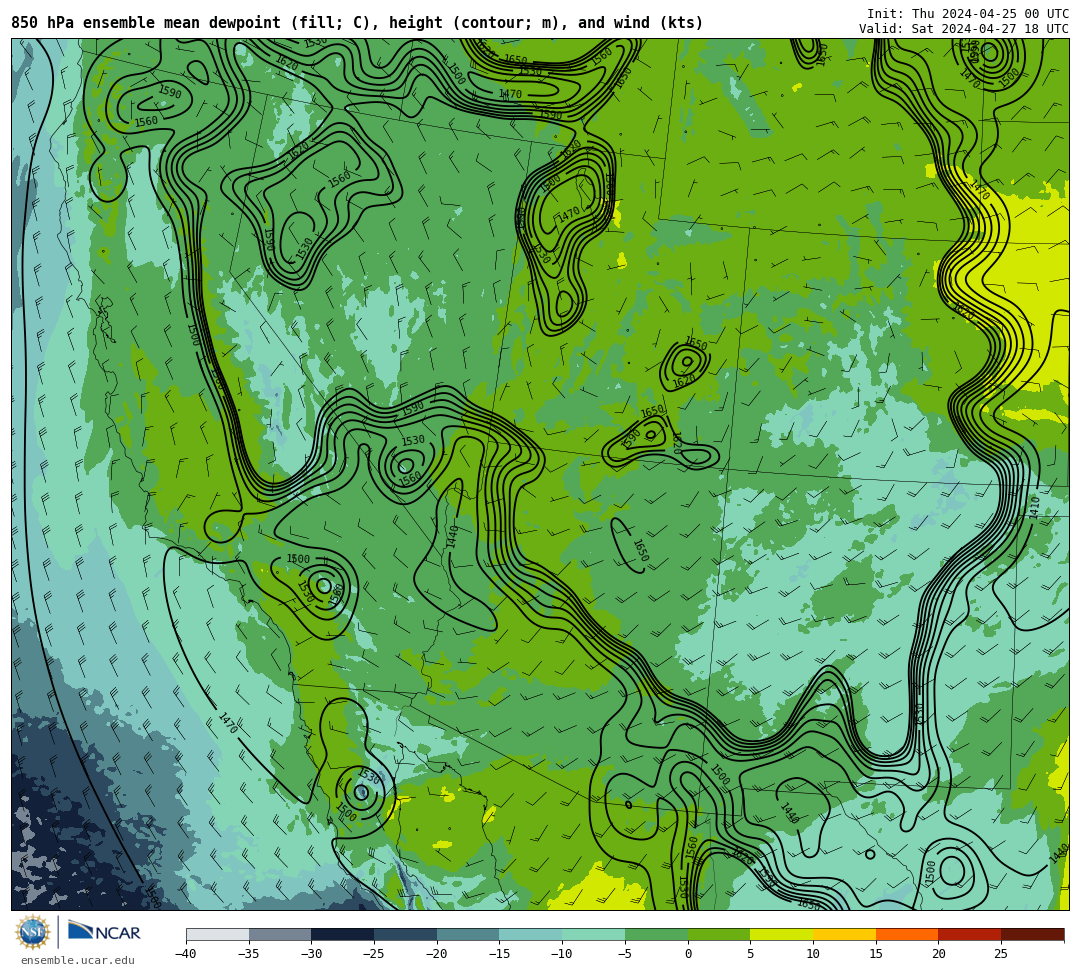Click the -5 to 0 green color swatch
The width and height of the screenshot is (1080, 973).
pos(656,934)
